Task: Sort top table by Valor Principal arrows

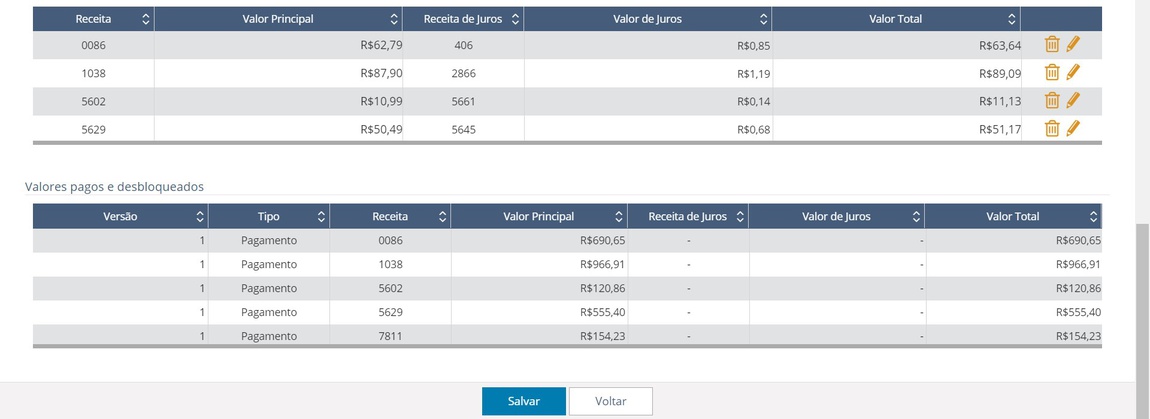Action: [x=395, y=20]
